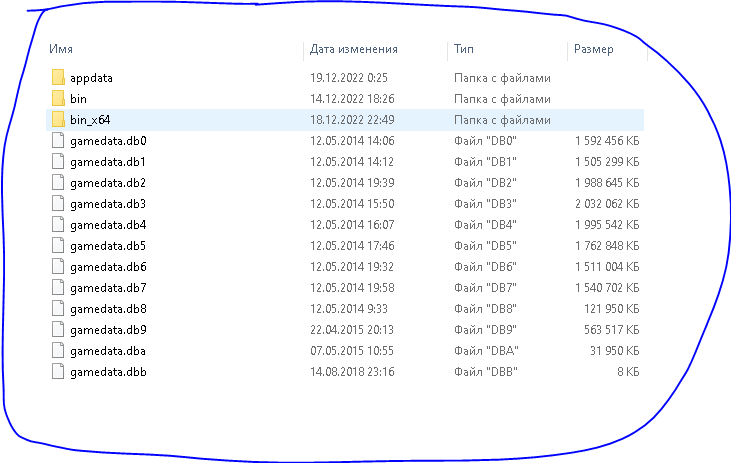Select the gamedata.db4 file name
Screen dimensions: 731x463
coord(108,225)
